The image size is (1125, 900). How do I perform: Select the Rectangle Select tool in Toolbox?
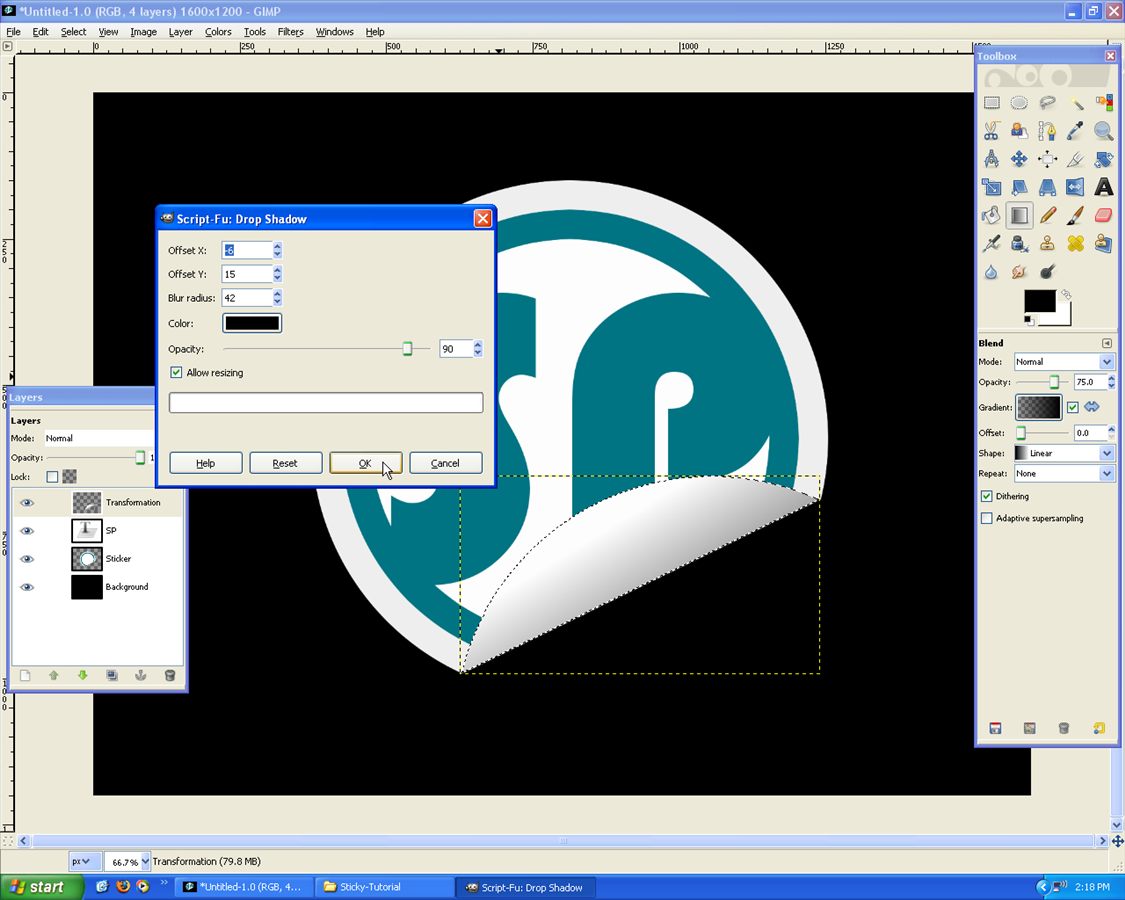pos(992,103)
